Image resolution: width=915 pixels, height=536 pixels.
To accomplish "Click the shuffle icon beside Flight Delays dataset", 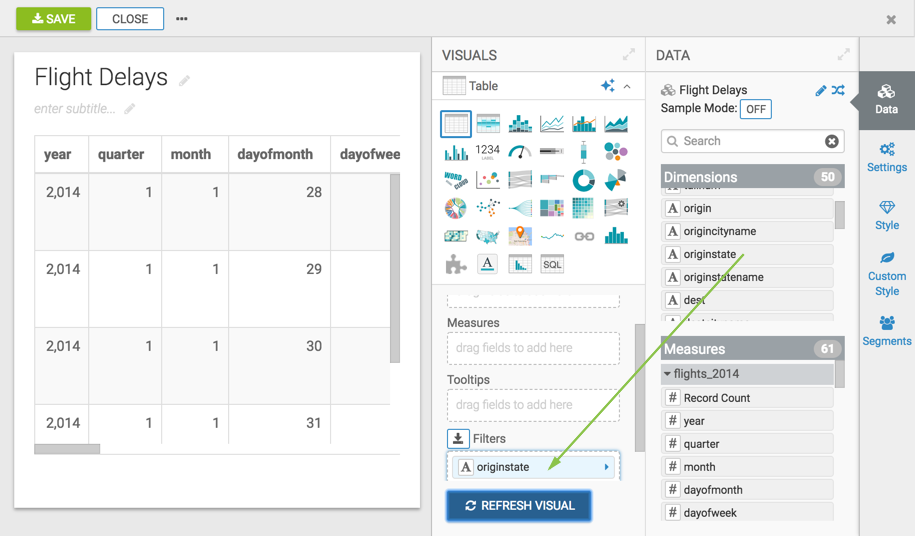I will (x=838, y=90).
